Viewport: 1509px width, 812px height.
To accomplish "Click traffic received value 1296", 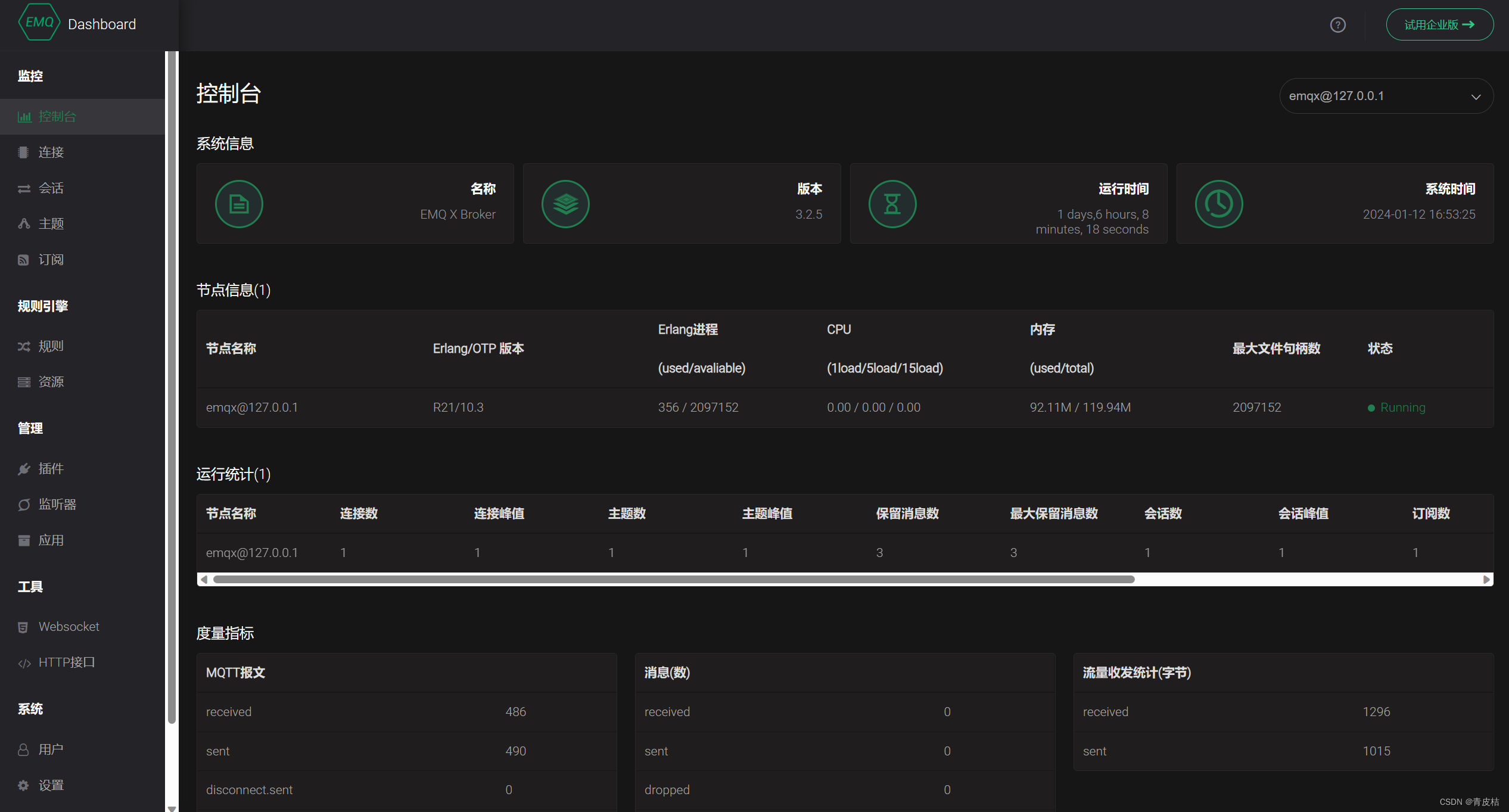I will point(1377,712).
